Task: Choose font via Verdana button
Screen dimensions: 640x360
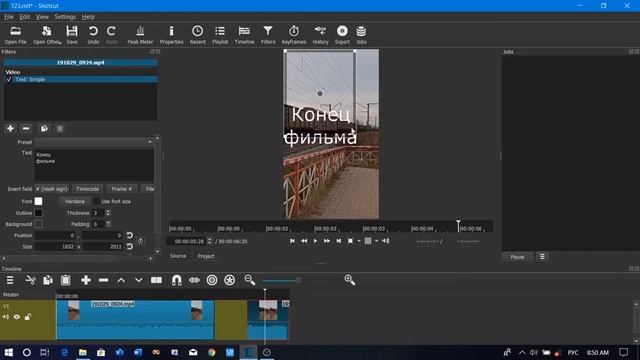Action: (75, 201)
